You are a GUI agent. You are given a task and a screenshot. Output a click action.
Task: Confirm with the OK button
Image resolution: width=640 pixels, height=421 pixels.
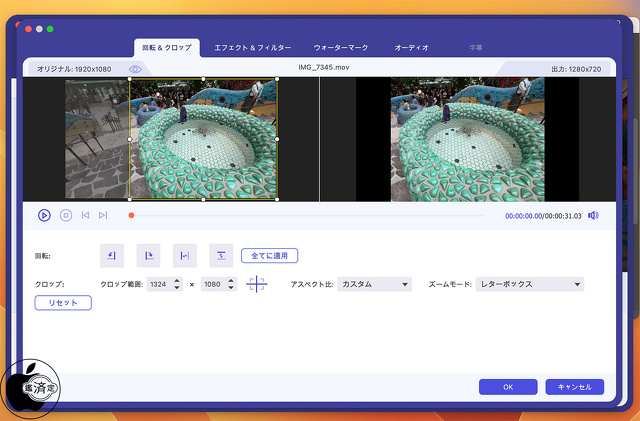click(508, 387)
